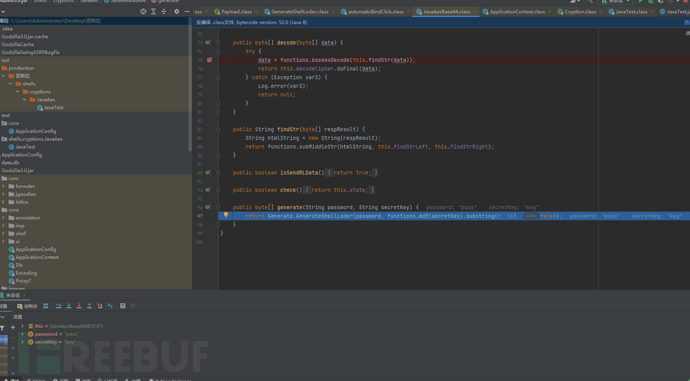Viewport: 690px width, 381px height.
Task: Click Step Out debugger icon
Action: point(89,306)
